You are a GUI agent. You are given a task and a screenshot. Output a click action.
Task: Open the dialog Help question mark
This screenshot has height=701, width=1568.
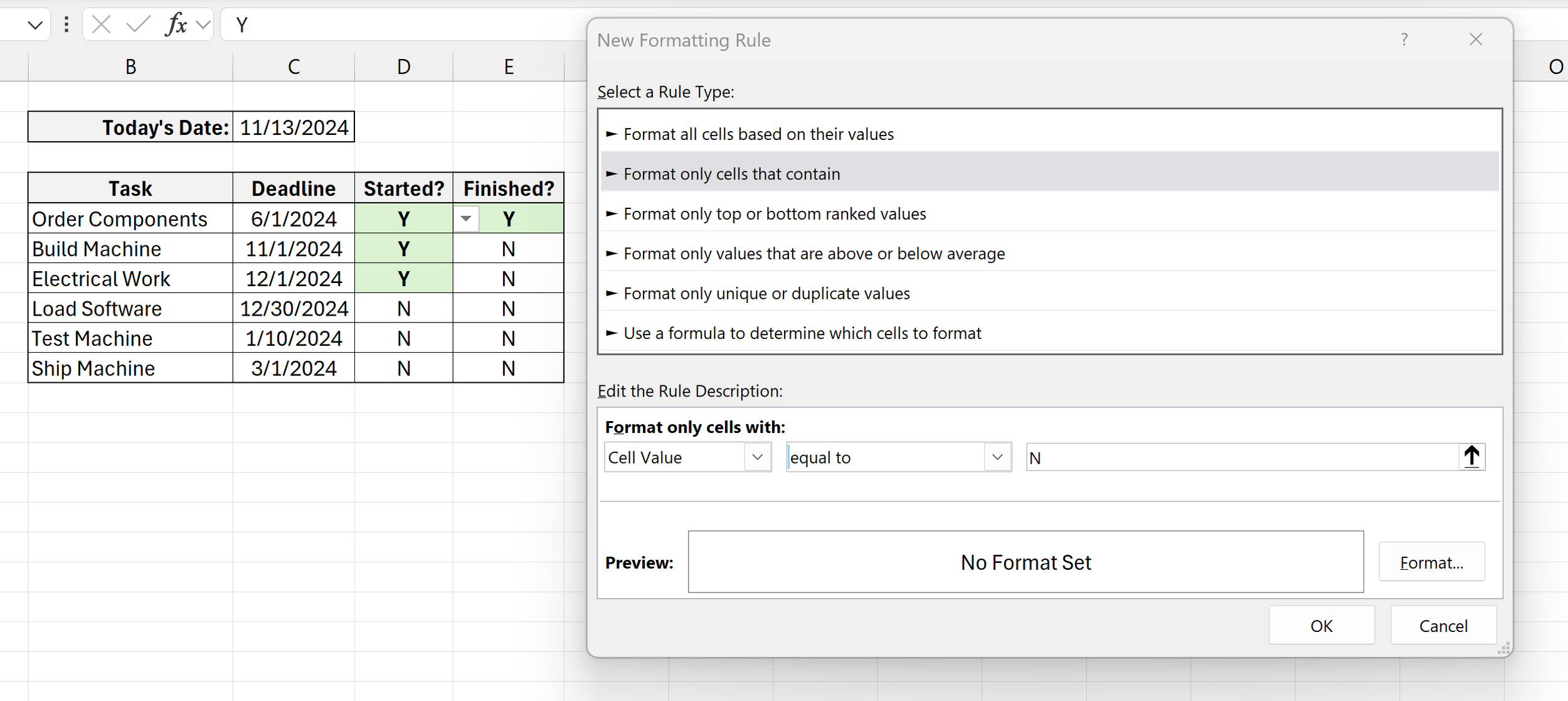1405,40
